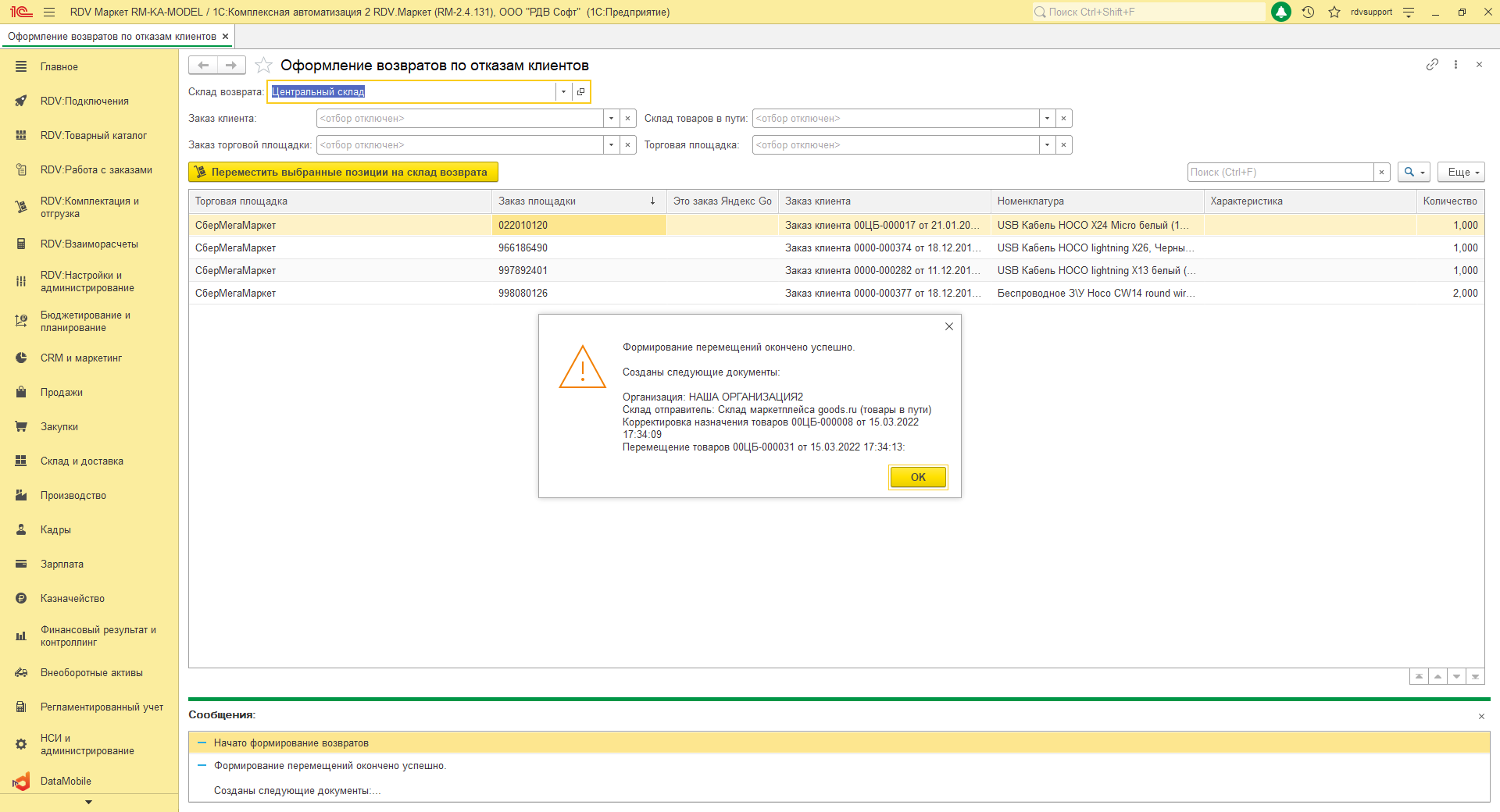Viewport: 1500px width, 812px height.
Task: Open RDV:Работа с заказами section
Action: point(96,169)
